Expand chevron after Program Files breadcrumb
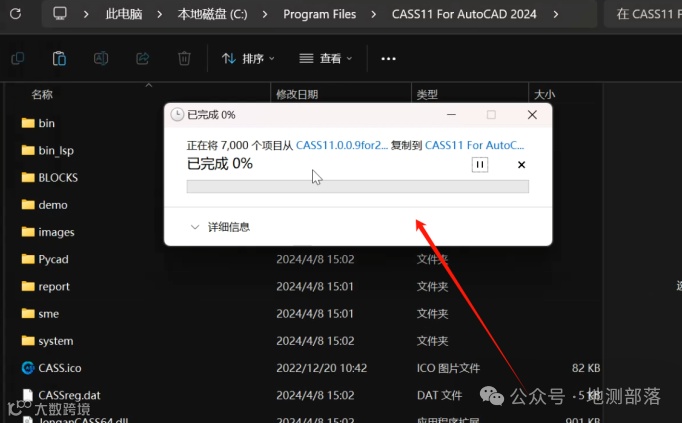Screen dimensions: 682x423 [x=374, y=14]
